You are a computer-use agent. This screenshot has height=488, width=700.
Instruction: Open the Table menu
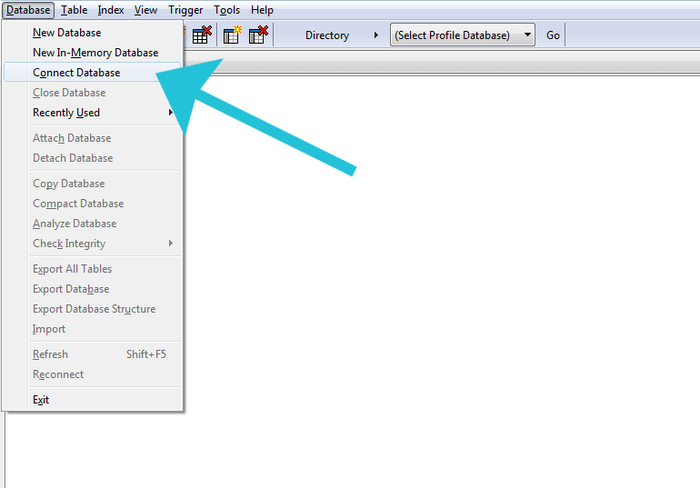[x=74, y=10]
